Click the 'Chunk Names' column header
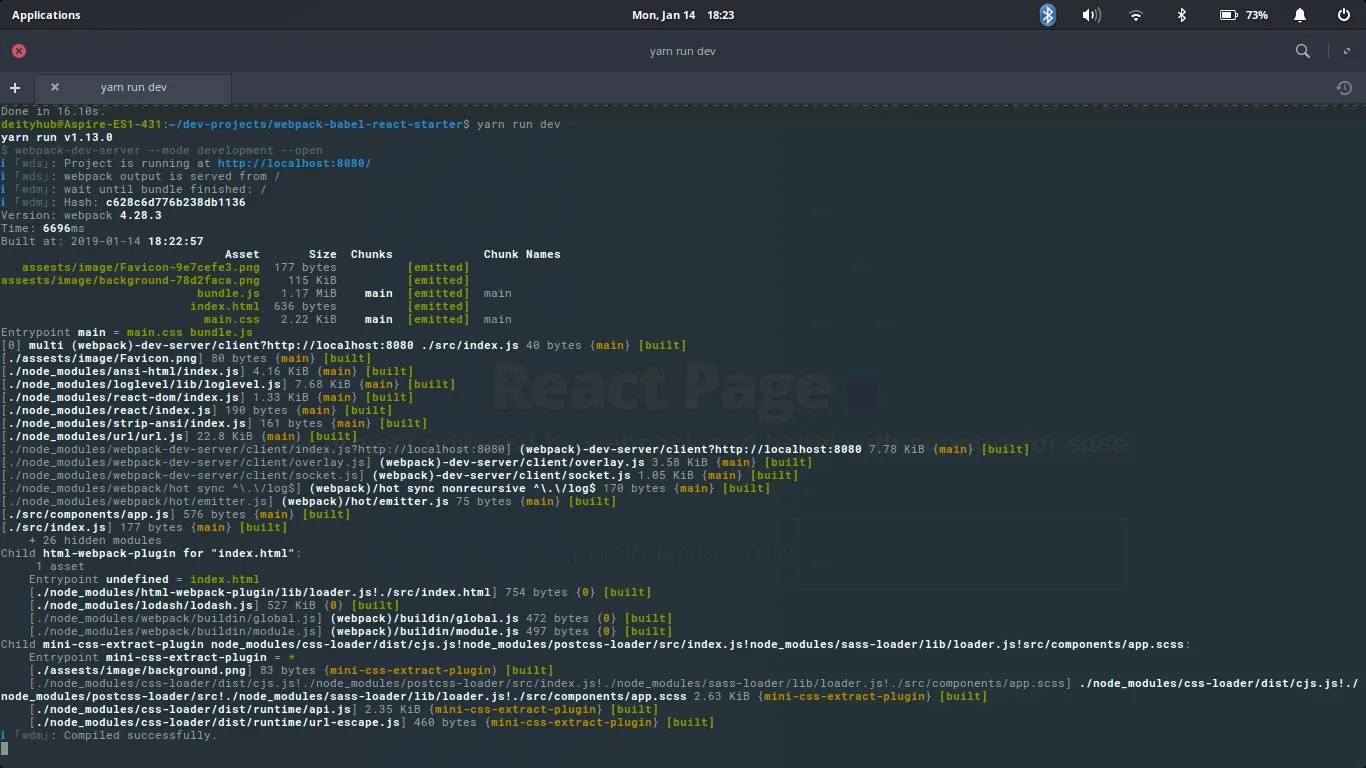Viewport: 1366px width, 768px height. coord(522,254)
